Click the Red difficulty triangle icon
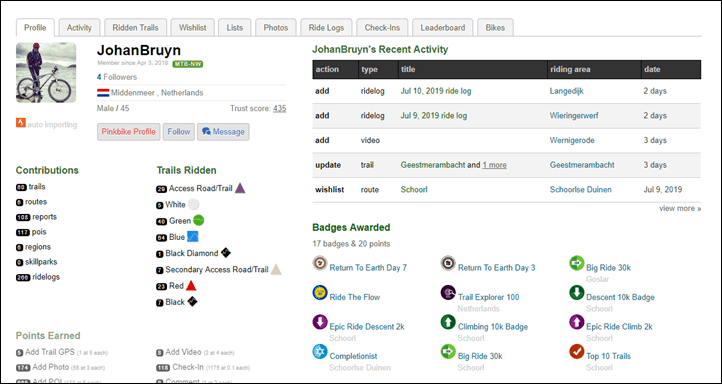The image size is (722, 384). point(191,285)
